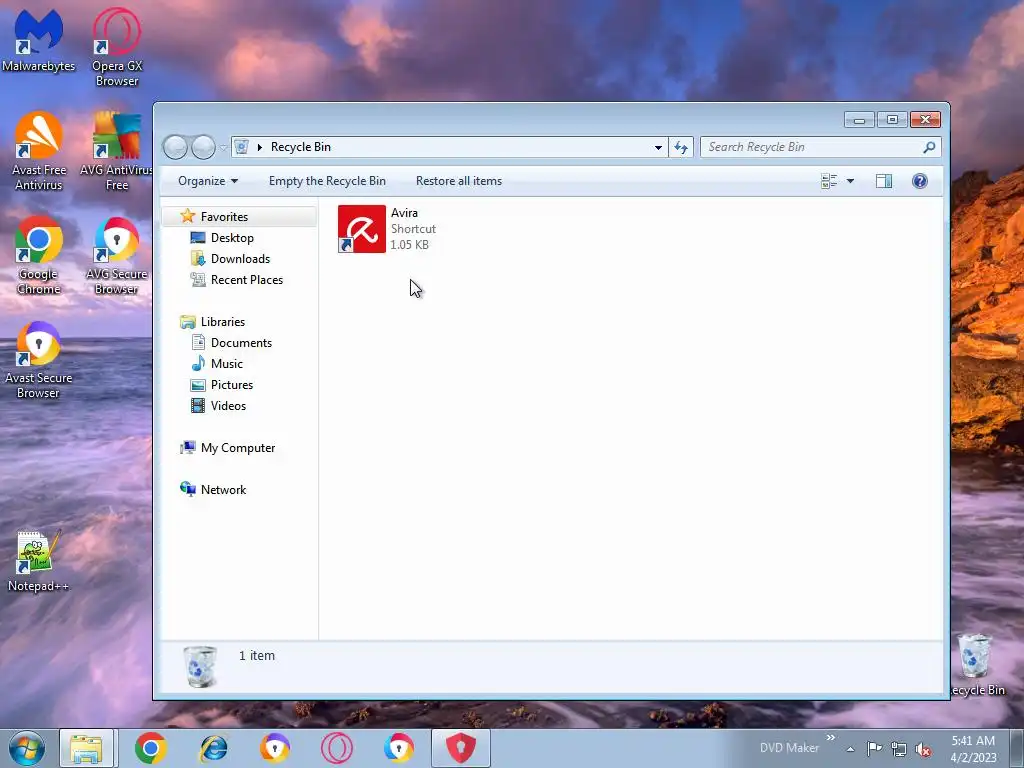Open the Windows Start menu
The height and width of the screenshot is (768, 1024).
tap(26, 748)
